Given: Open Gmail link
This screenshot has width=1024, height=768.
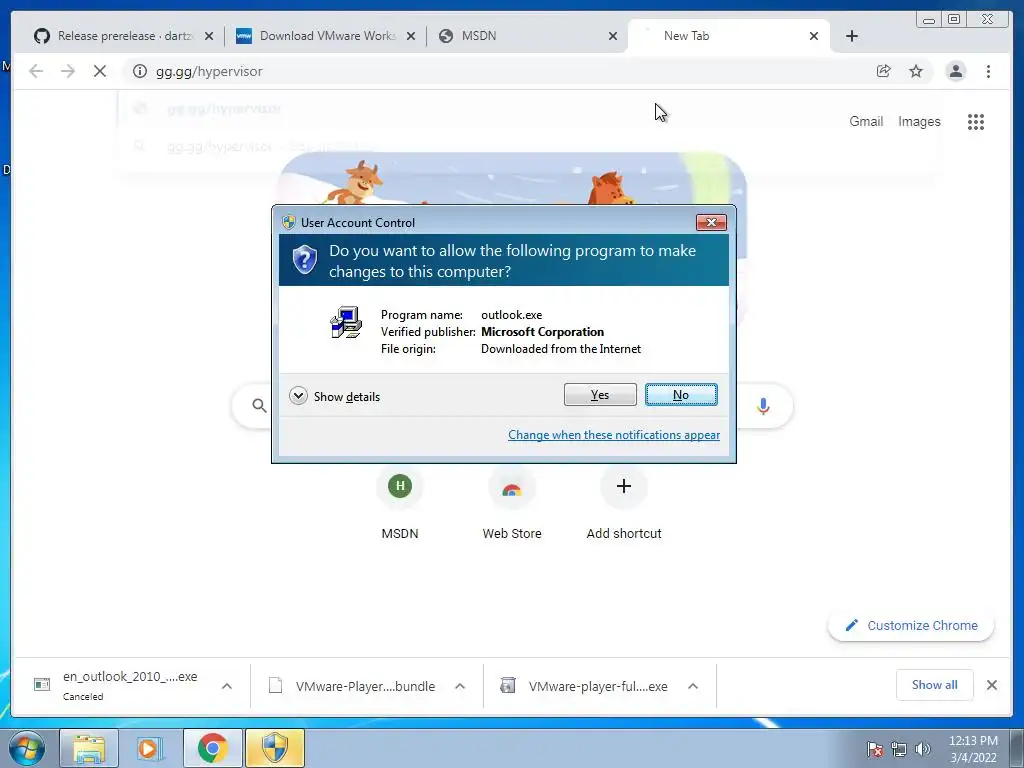Looking at the screenshot, I should (866, 121).
